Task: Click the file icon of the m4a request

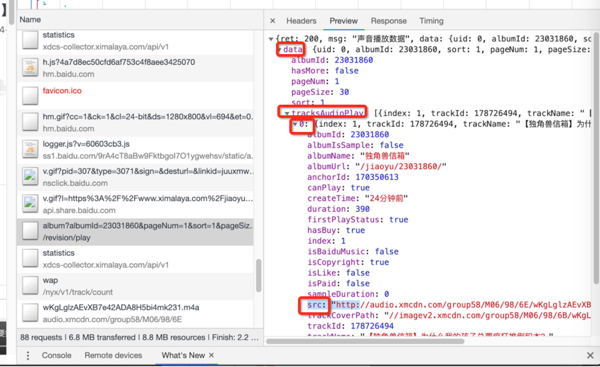Action: 30,313
